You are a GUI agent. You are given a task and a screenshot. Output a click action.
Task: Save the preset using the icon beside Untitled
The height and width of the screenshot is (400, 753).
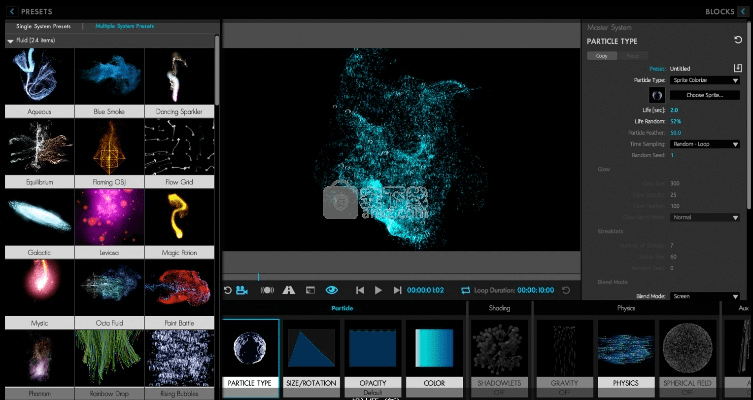[x=737, y=67]
